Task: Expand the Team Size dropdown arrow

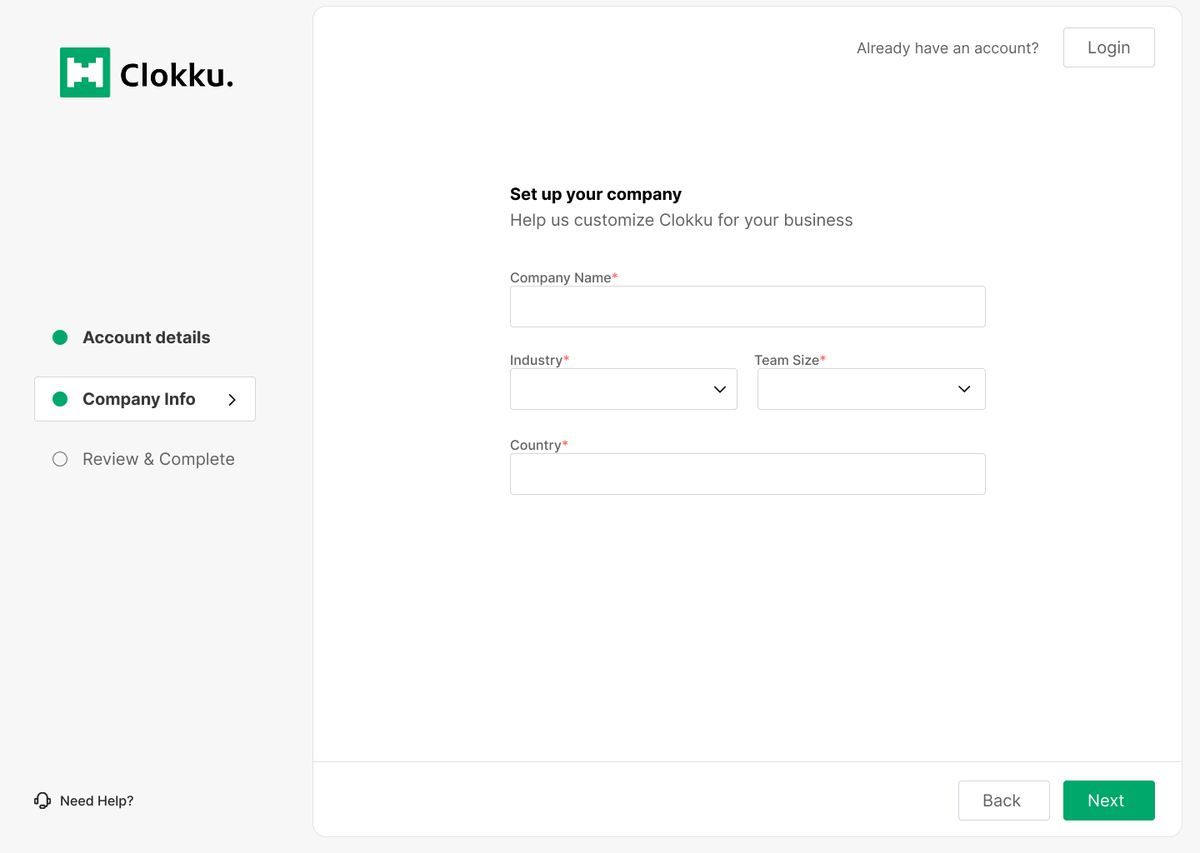Action: tap(964, 389)
